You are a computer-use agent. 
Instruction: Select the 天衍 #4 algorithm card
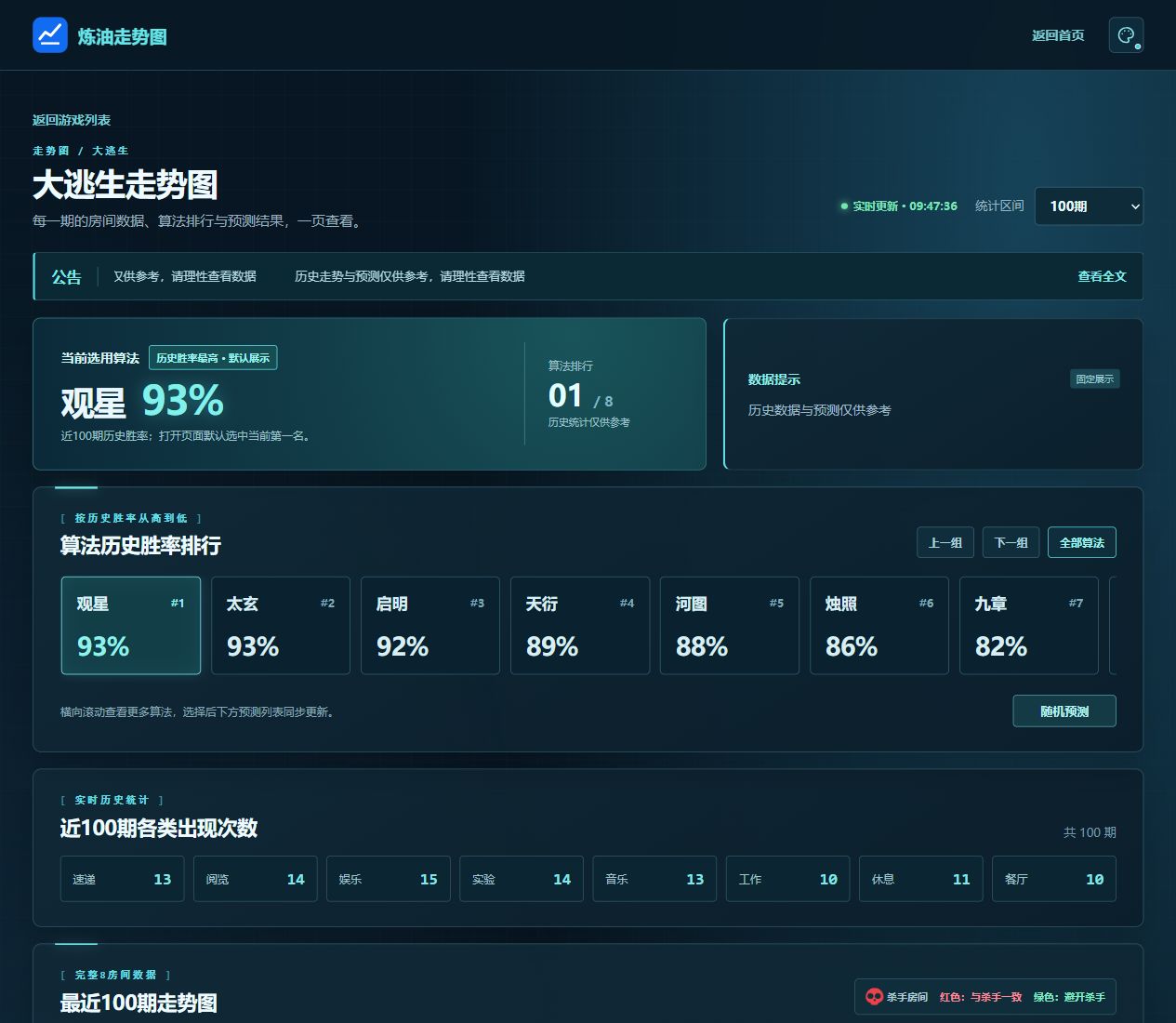coord(580,625)
